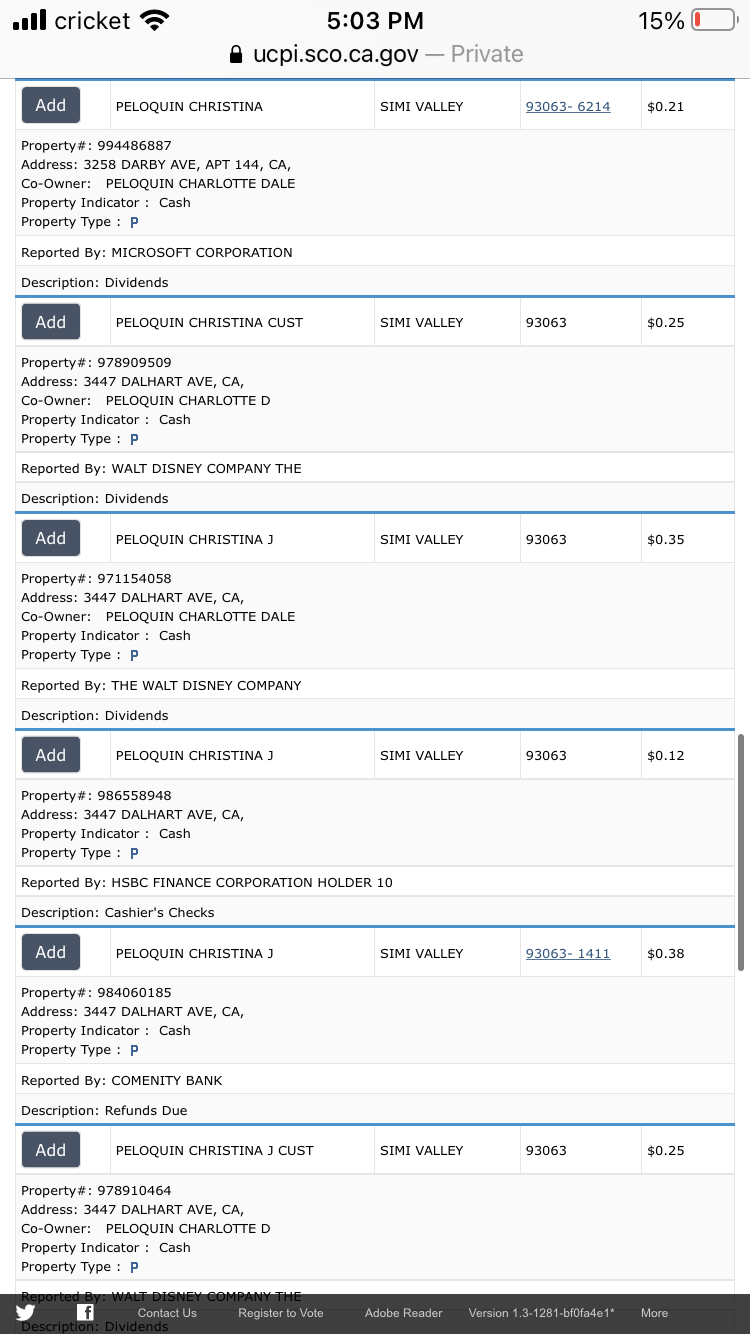Select 'Description: Cashier's Checks' text
Image resolution: width=750 pixels, height=1334 pixels.
[x=118, y=912]
